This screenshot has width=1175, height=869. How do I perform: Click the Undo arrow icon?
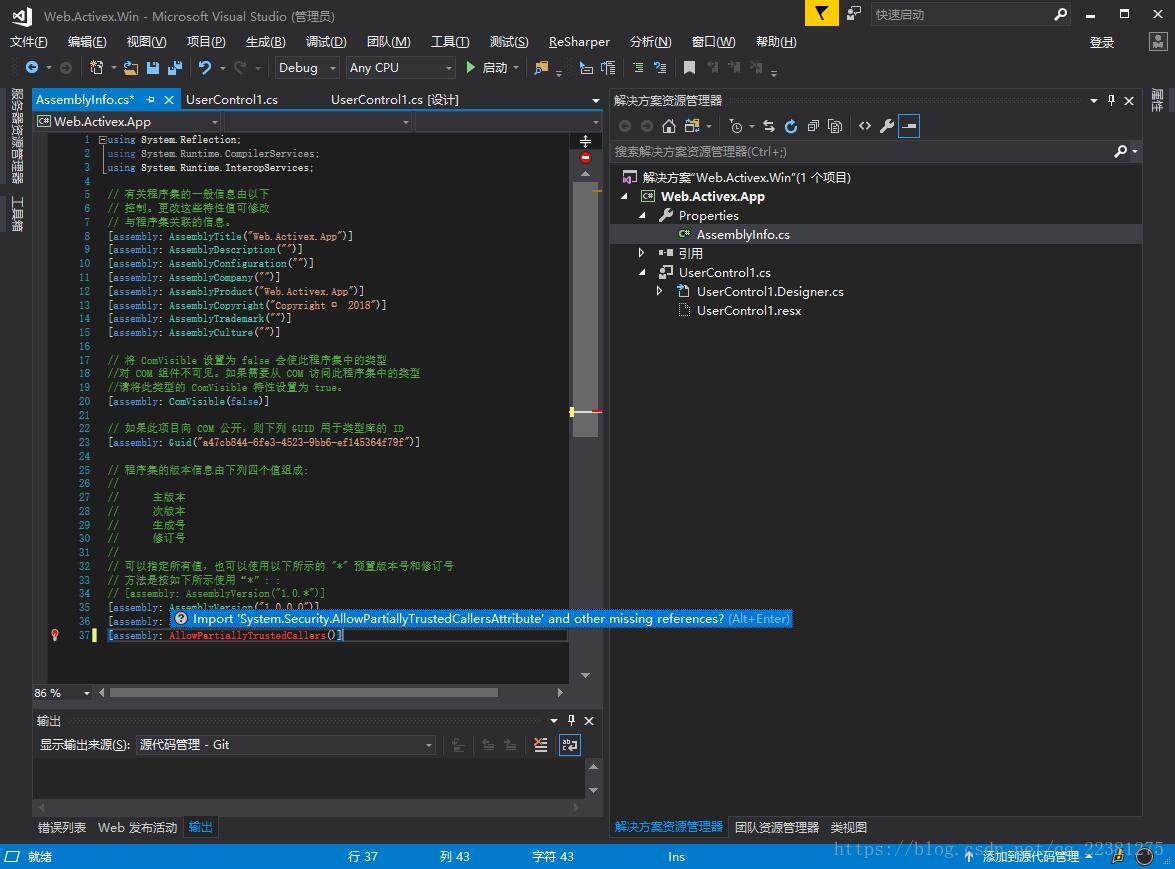tap(205, 67)
